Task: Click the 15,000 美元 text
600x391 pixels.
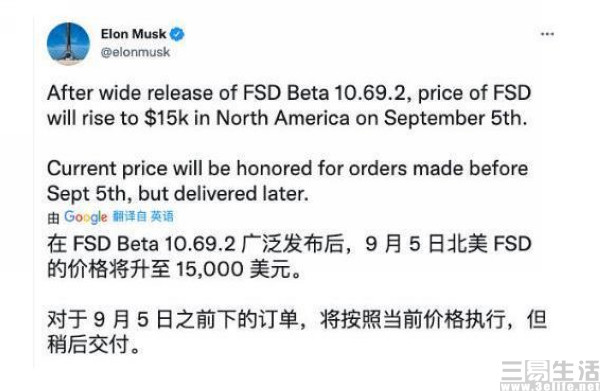Action: click(238, 269)
